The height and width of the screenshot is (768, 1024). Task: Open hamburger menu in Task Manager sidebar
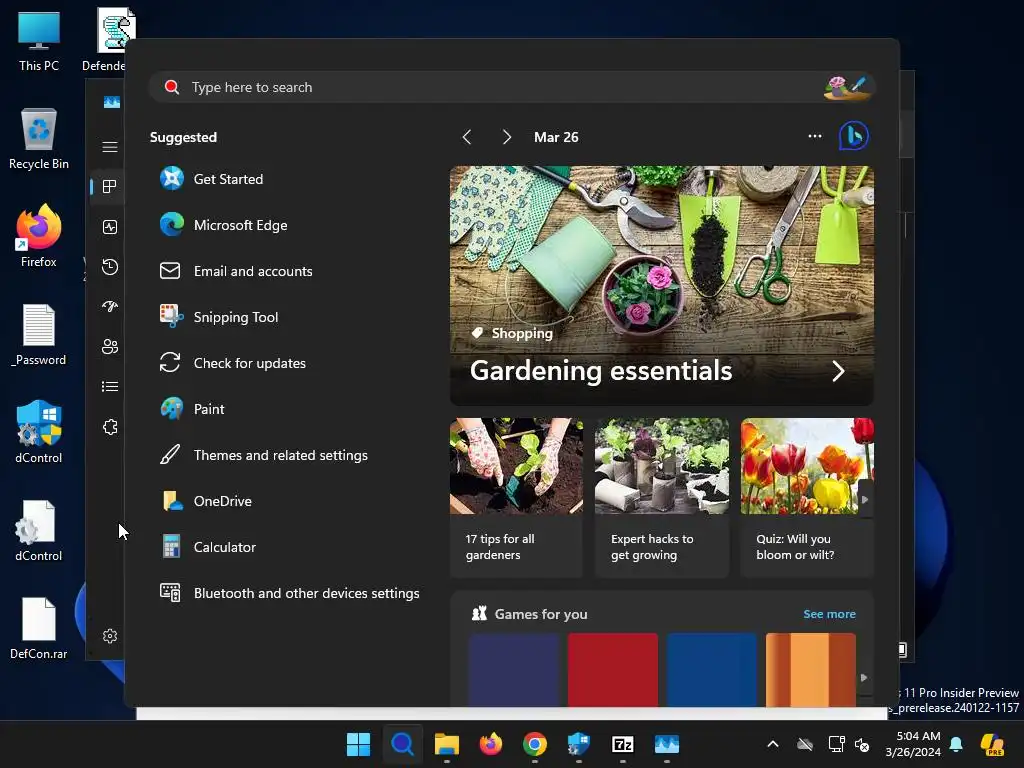click(110, 147)
